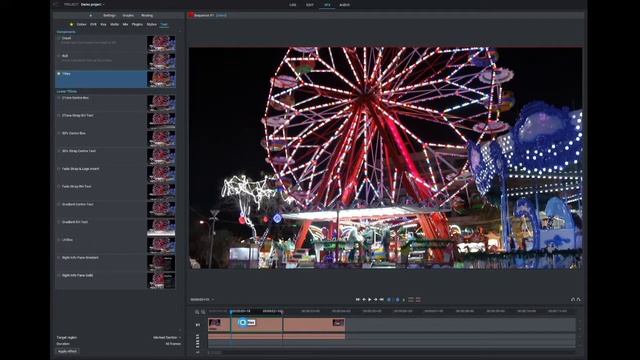Select the Colour effects category
Image resolution: width=640 pixels, height=360 pixels.
click(82, 24)
